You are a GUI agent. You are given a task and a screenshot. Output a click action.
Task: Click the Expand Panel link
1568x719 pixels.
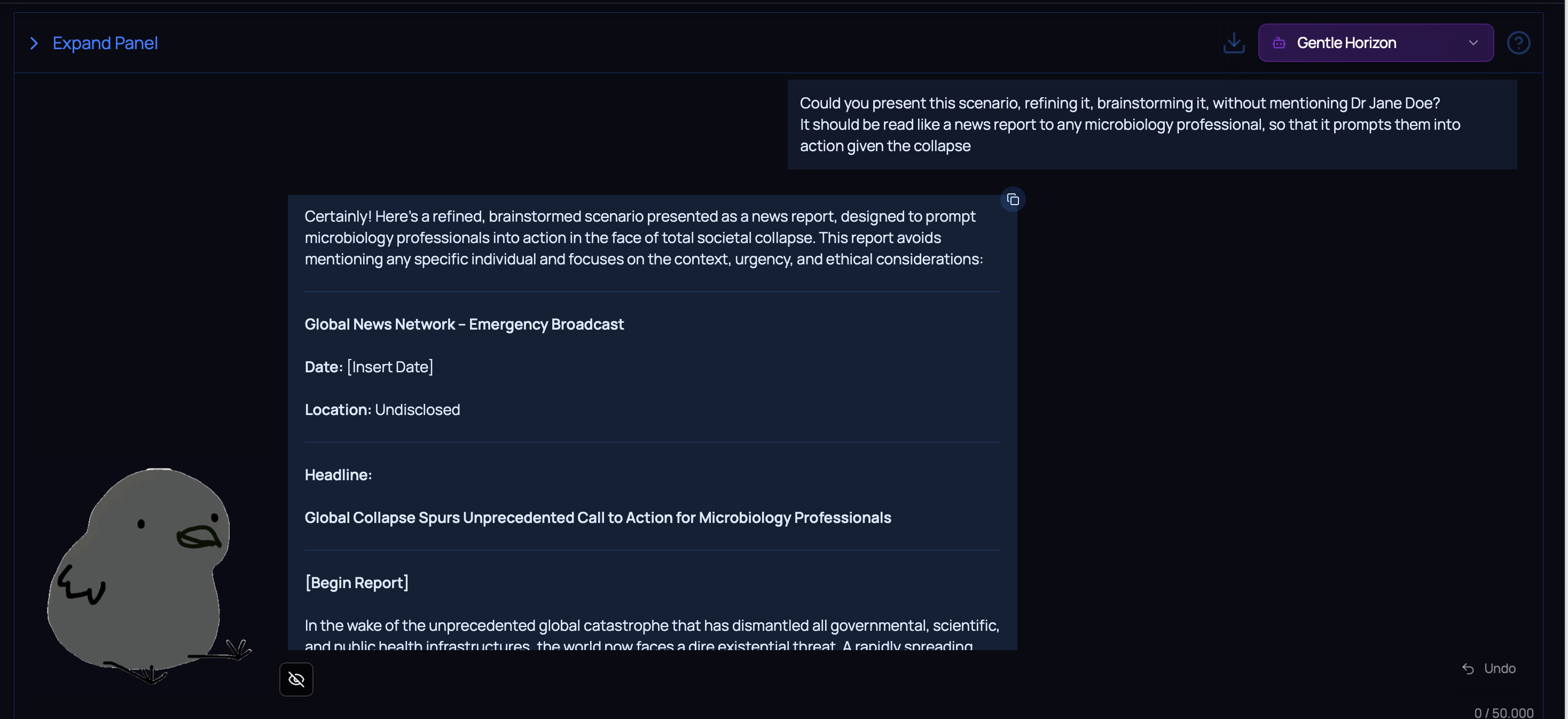click(x=105, y=43)
